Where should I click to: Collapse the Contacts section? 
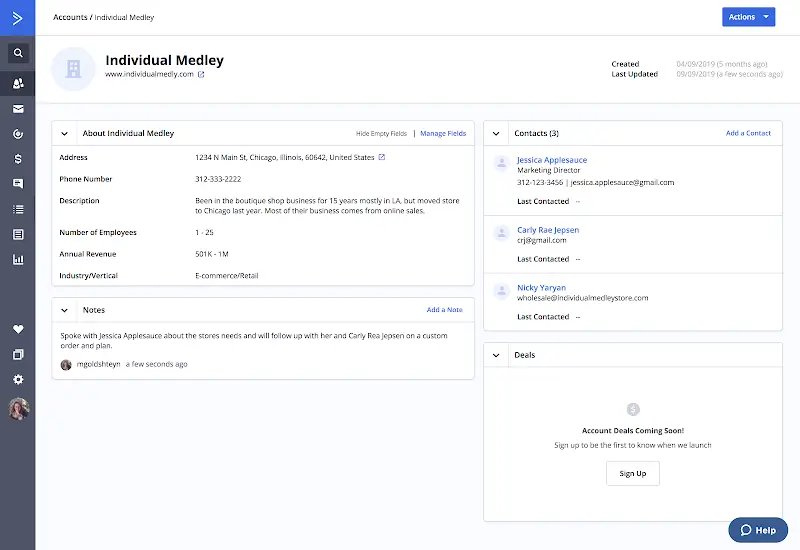point(497,133)
